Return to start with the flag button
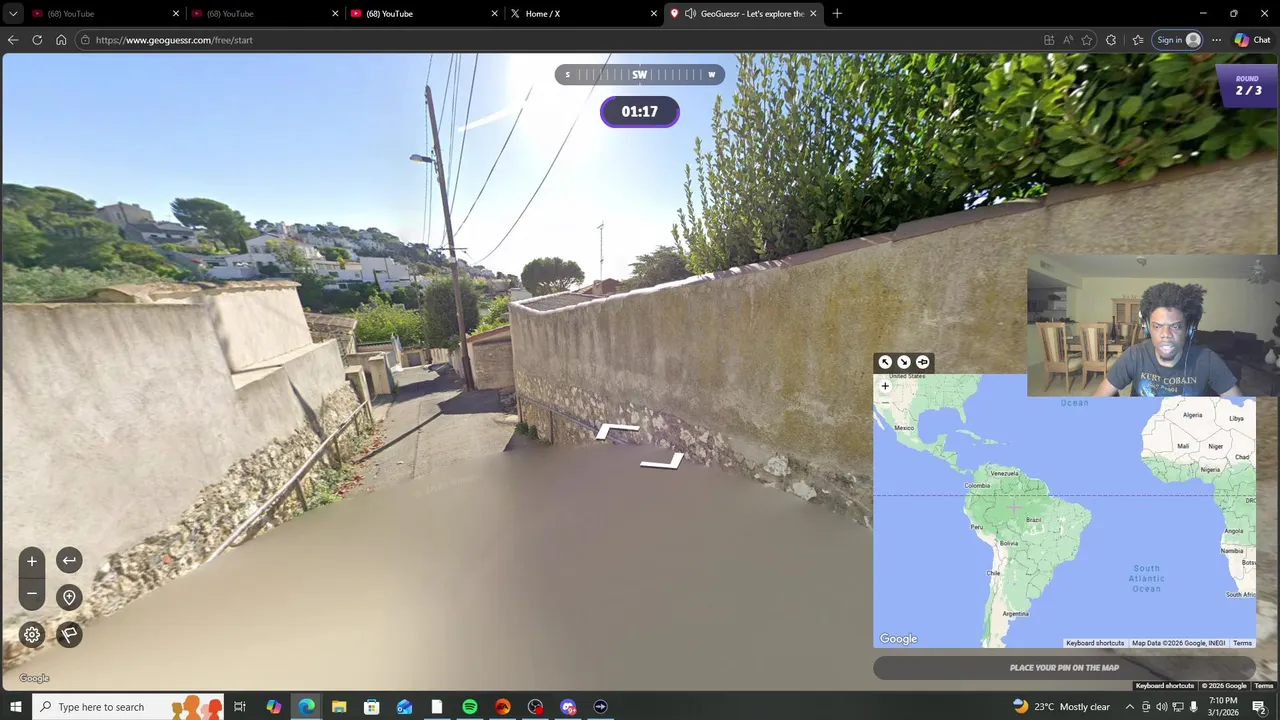The width and height of the screenshot is (1280, 720). tap(69, 634)
